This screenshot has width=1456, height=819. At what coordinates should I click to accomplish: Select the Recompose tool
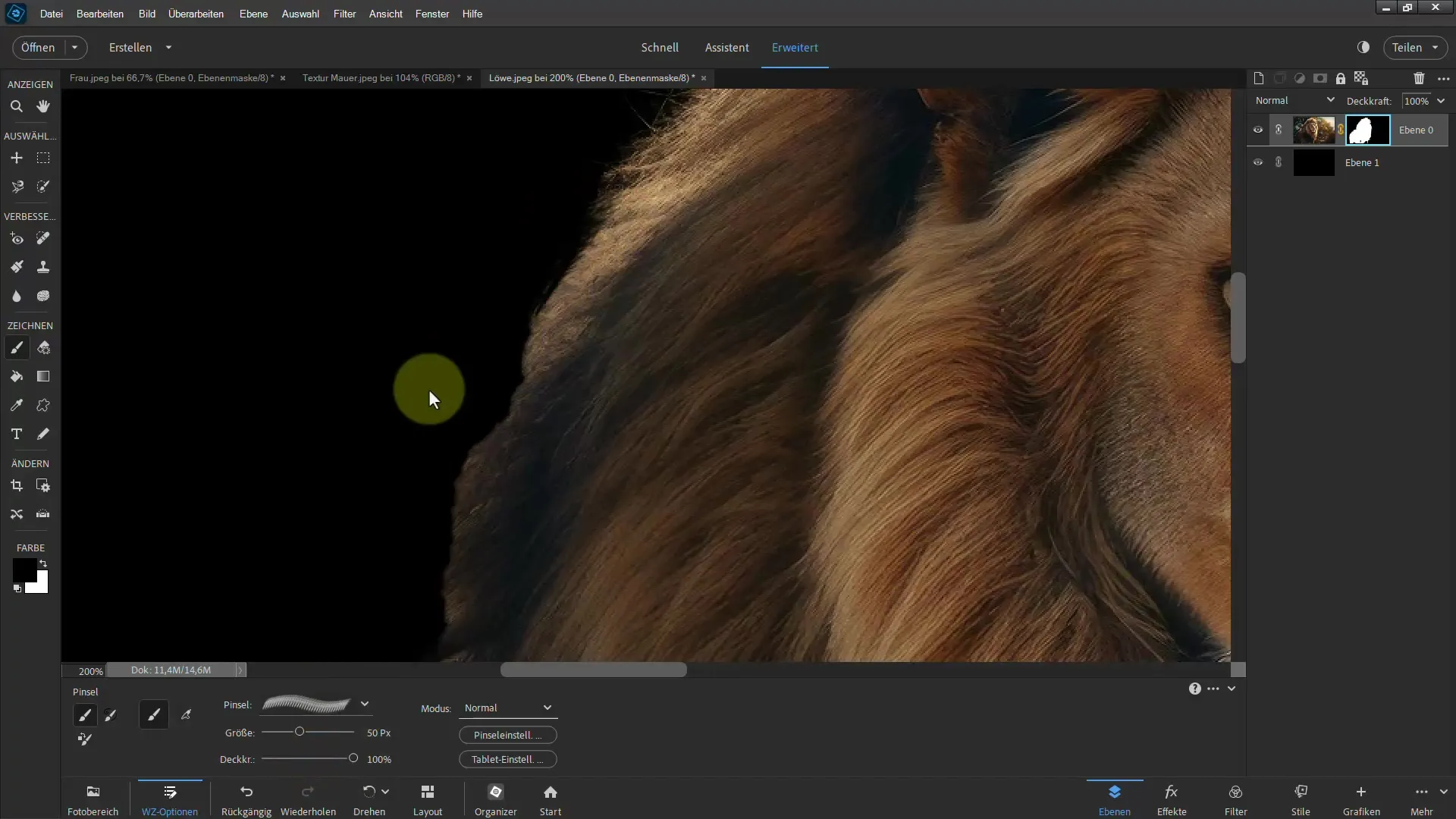[43, 485]
